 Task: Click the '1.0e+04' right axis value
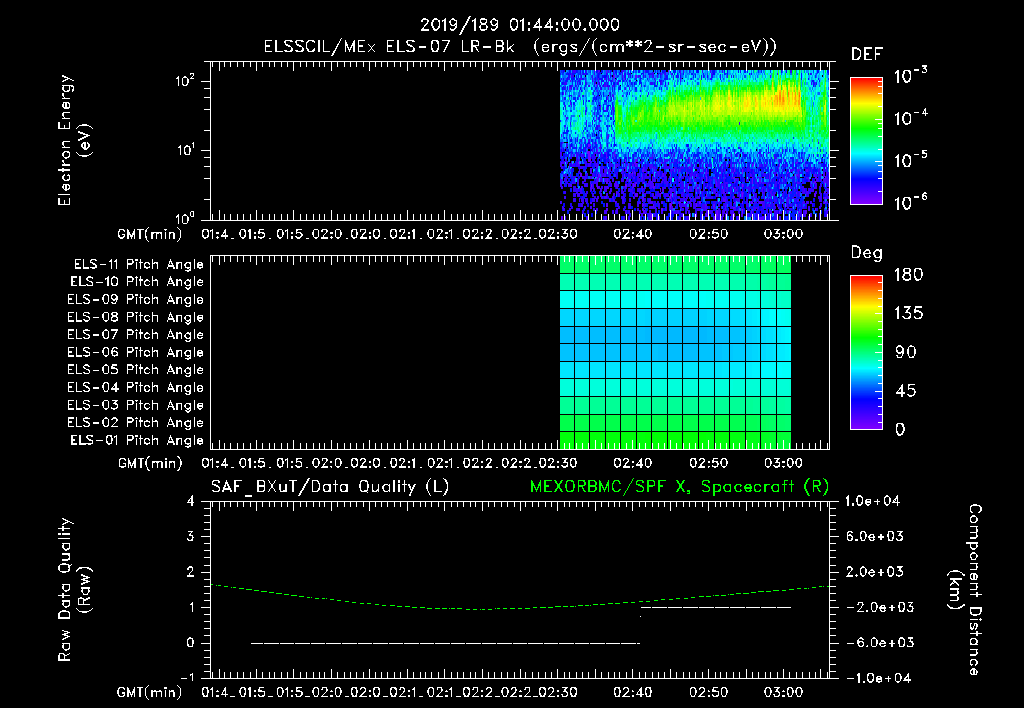point(873,501)
